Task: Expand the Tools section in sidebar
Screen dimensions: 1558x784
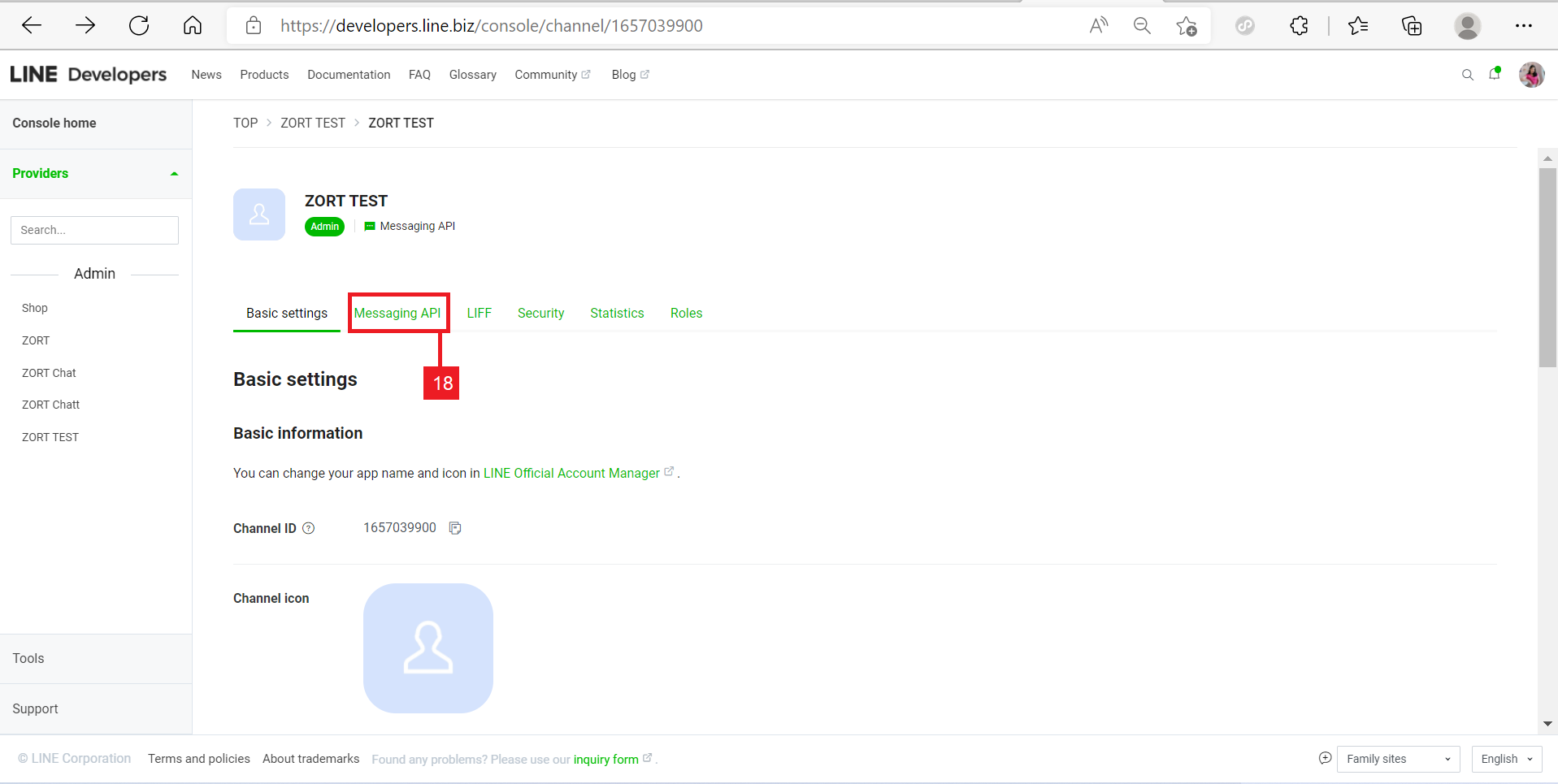Action: (96, 659)
